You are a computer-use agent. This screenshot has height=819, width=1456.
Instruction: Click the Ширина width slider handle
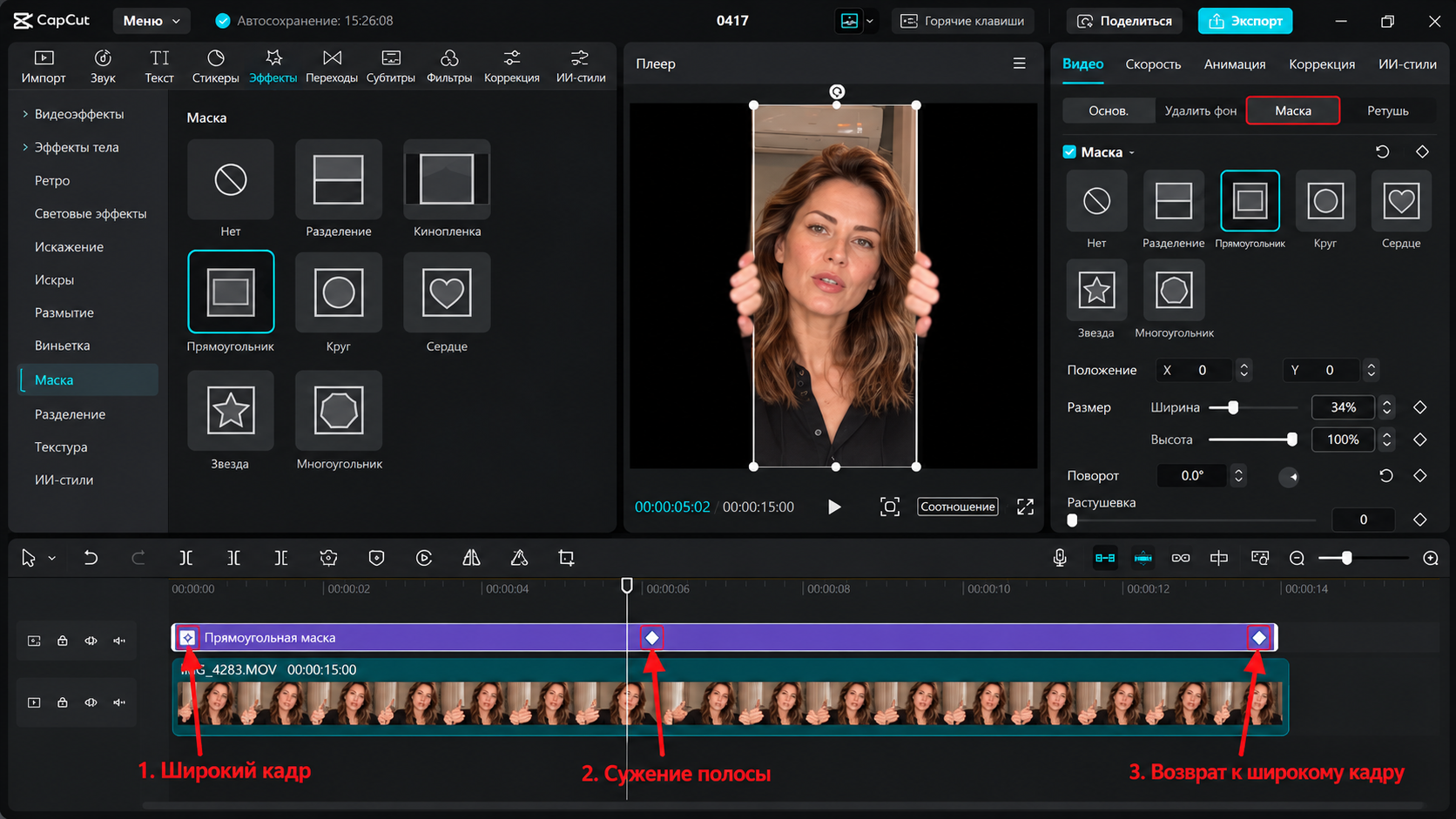[1233, 407]
